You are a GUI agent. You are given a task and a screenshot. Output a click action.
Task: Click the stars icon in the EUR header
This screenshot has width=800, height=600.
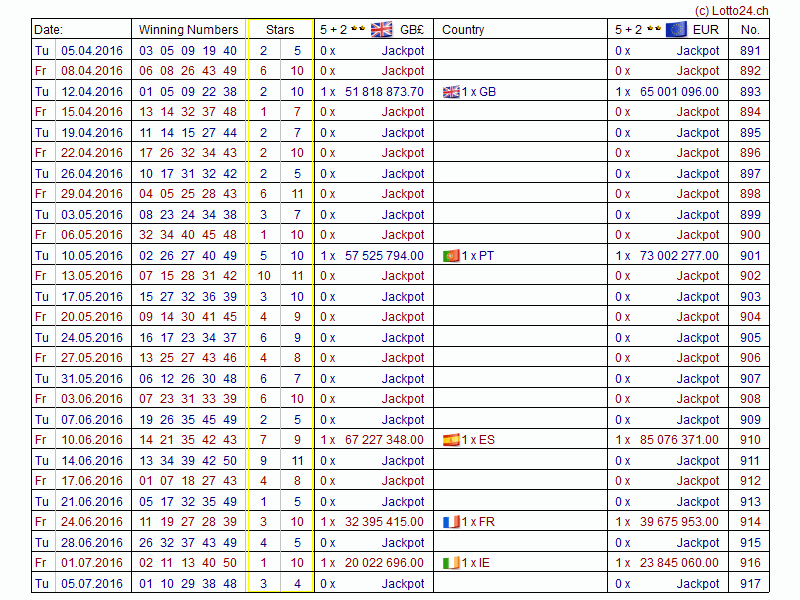(x=653, y=29)
